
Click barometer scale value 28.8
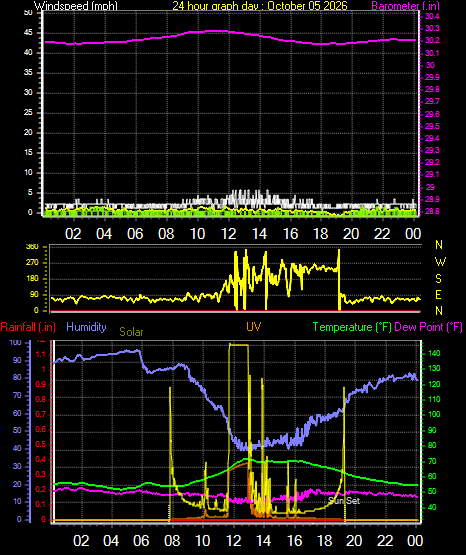(432, 211)
